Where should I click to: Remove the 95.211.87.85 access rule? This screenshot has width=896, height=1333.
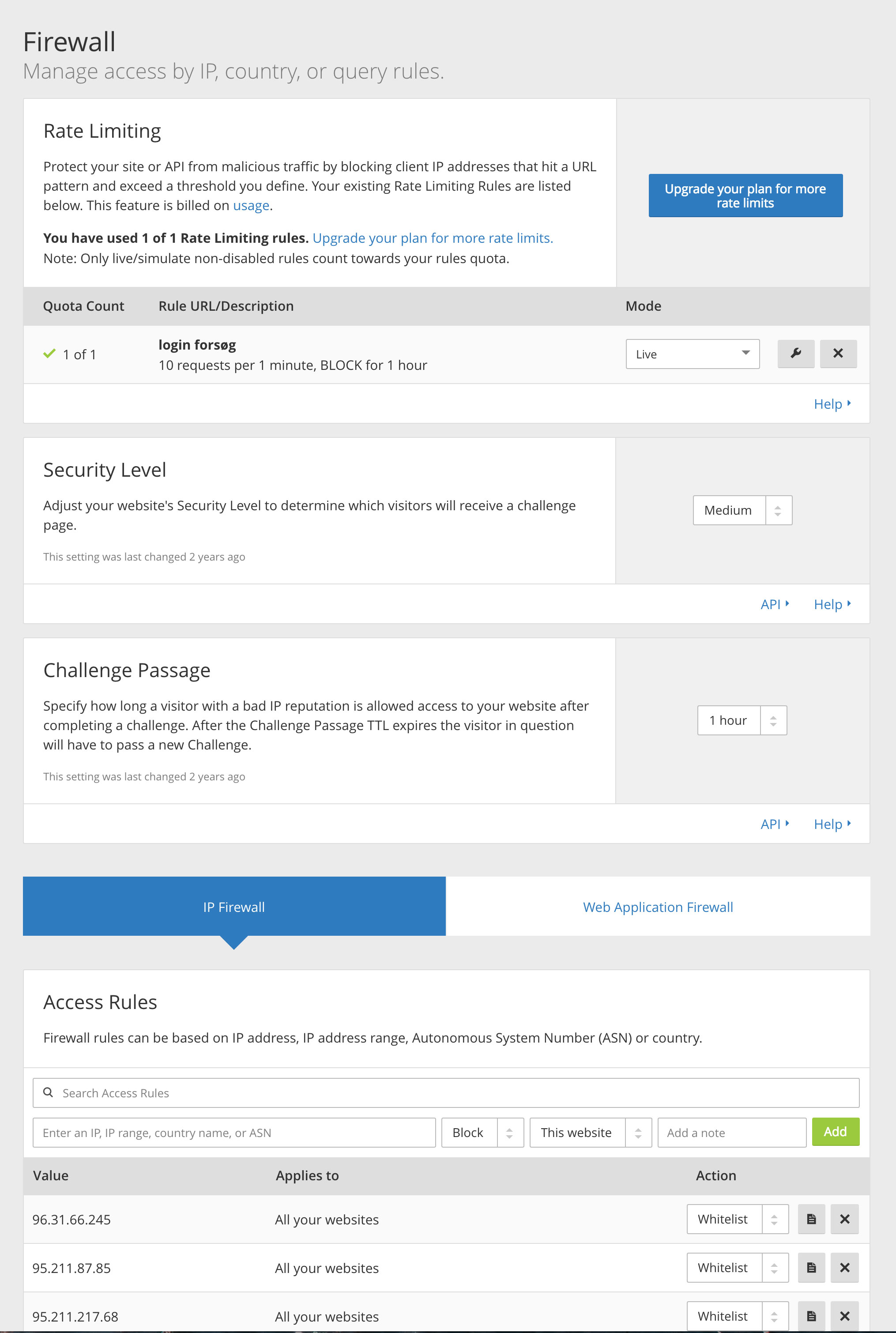pyautogui.click(x=844, y=1268)
